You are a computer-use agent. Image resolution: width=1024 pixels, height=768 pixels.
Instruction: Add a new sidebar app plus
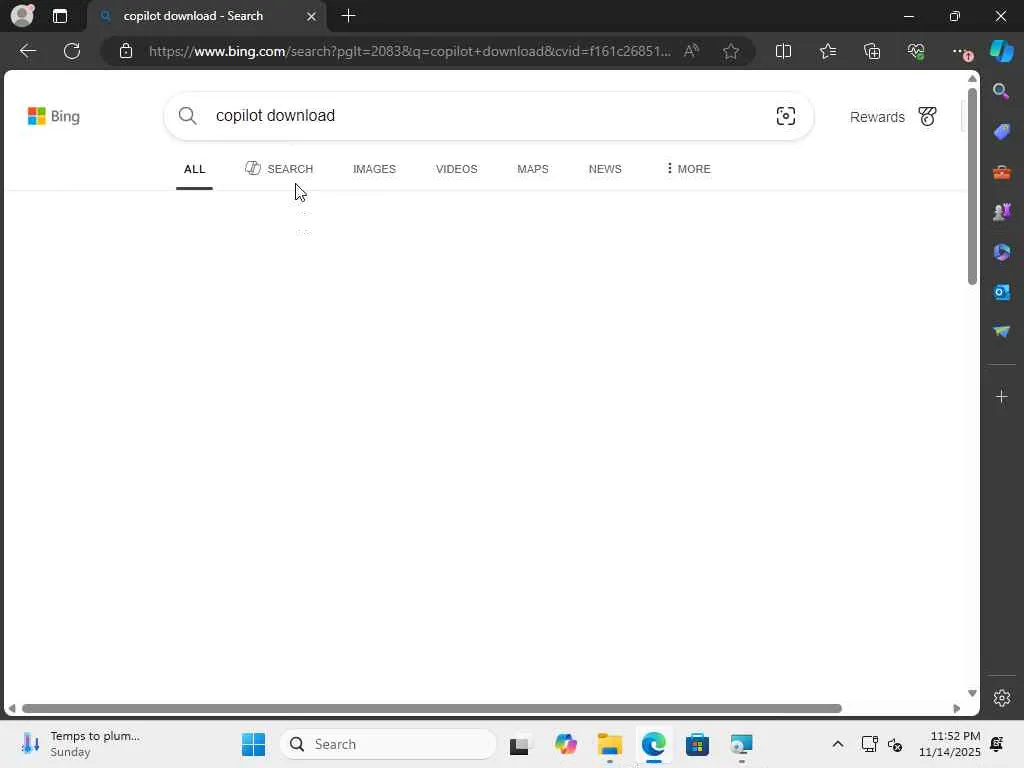1001,396
